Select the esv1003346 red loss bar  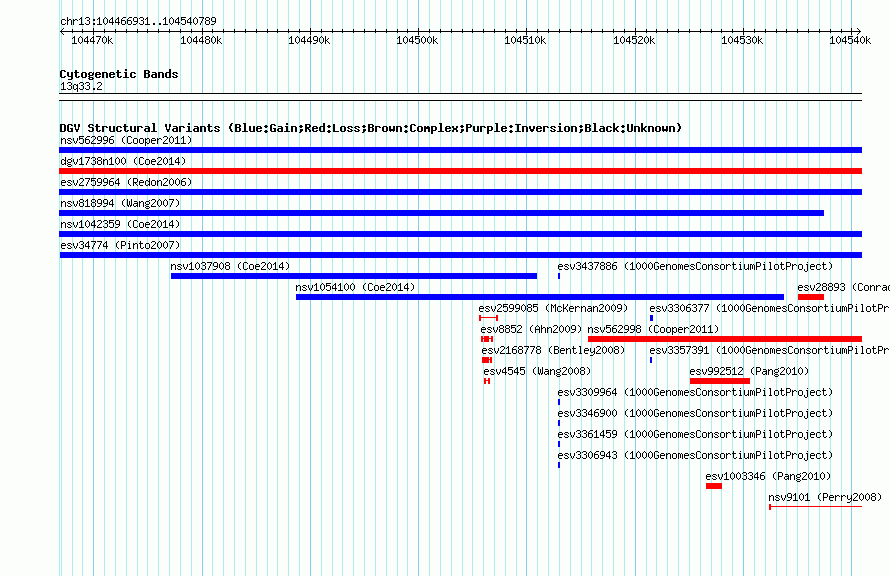pos(713,486)
